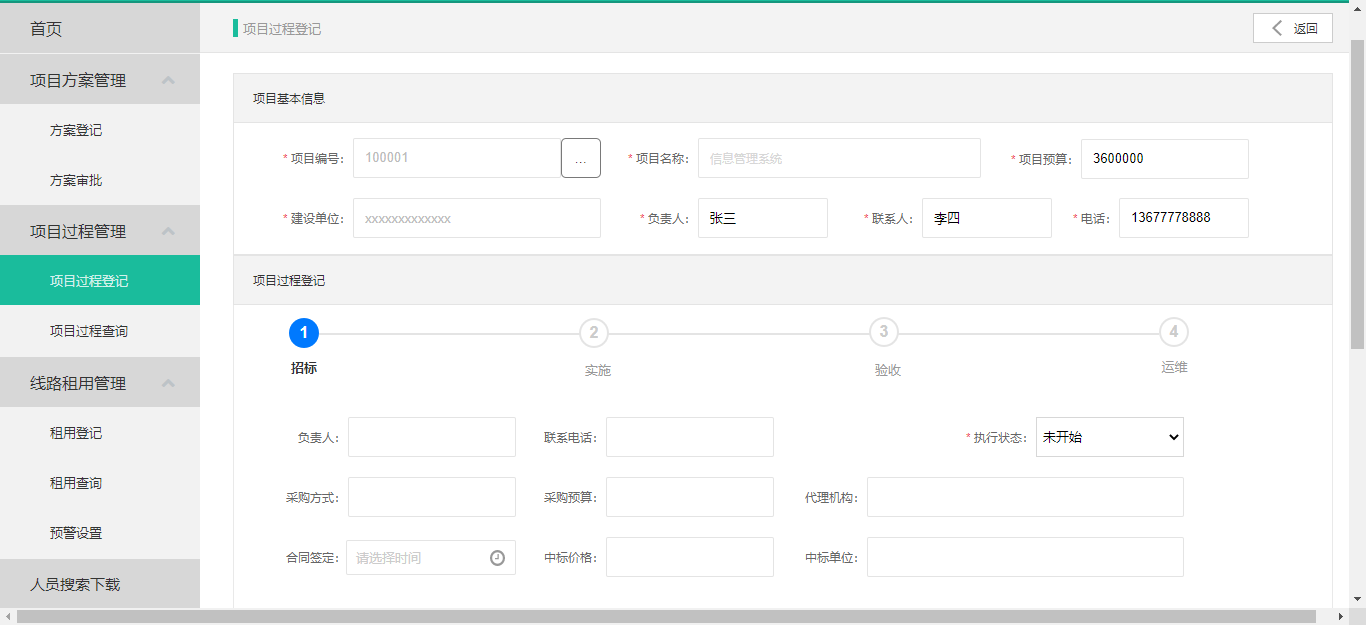Open 租用登记 in the sidebar
Image resolution: width=1366 pixels, height=625 pixels.
100,433
